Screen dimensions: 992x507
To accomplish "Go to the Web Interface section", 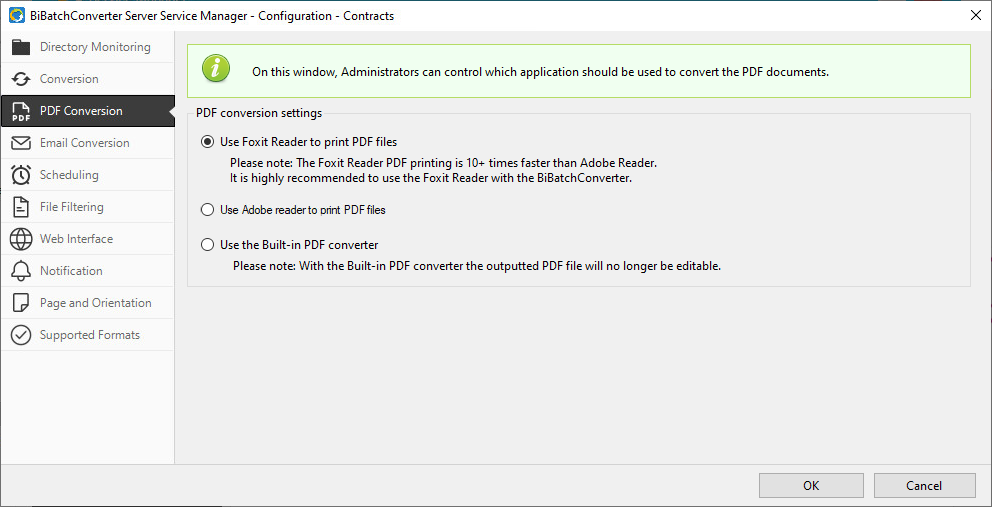I will point(76,239).
